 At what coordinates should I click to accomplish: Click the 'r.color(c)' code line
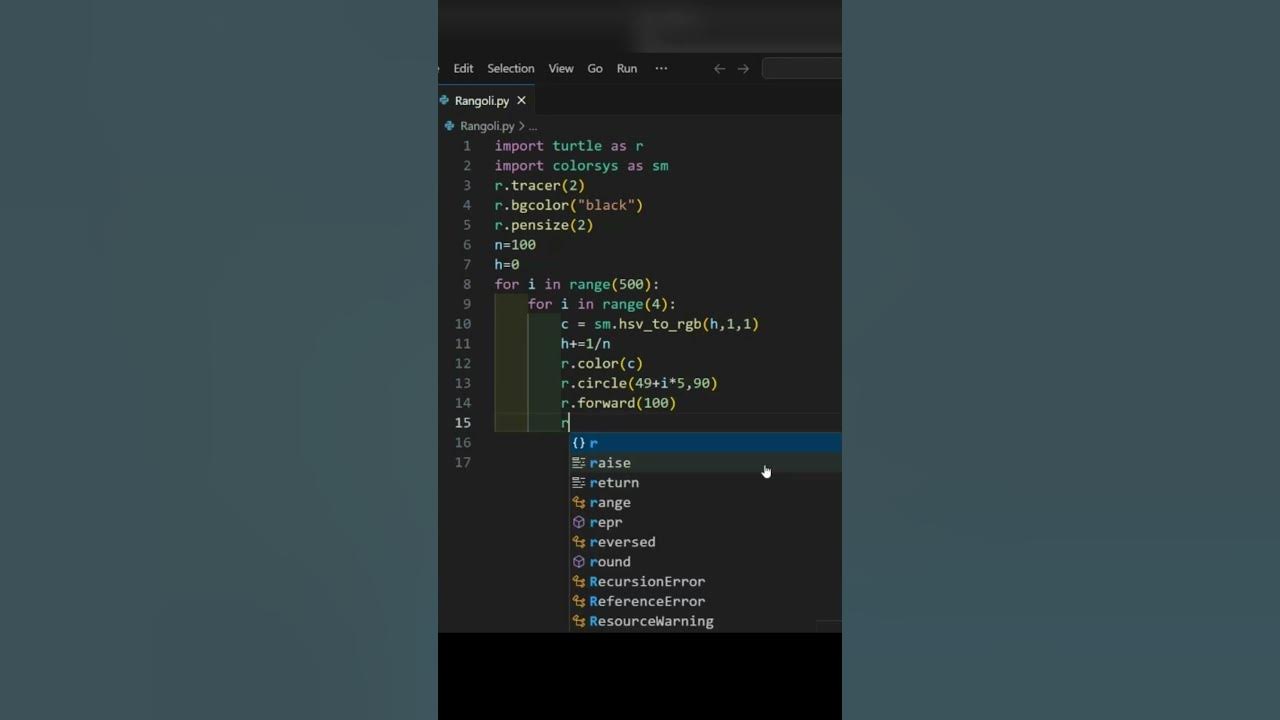tap(602, 364)
